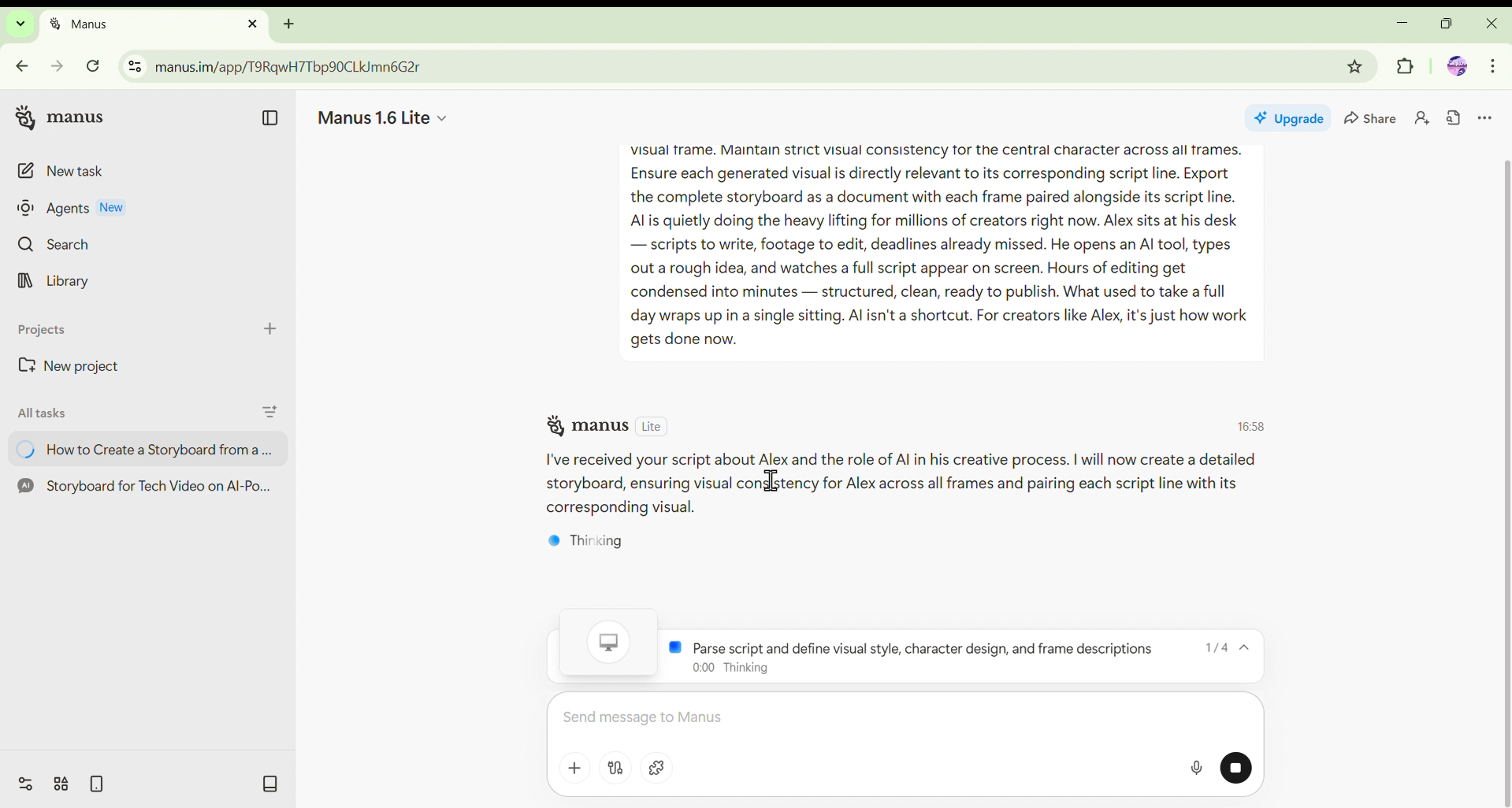Close the Manus browser tab
Screen dimensions: 1512x808
[x=252, y=24]
